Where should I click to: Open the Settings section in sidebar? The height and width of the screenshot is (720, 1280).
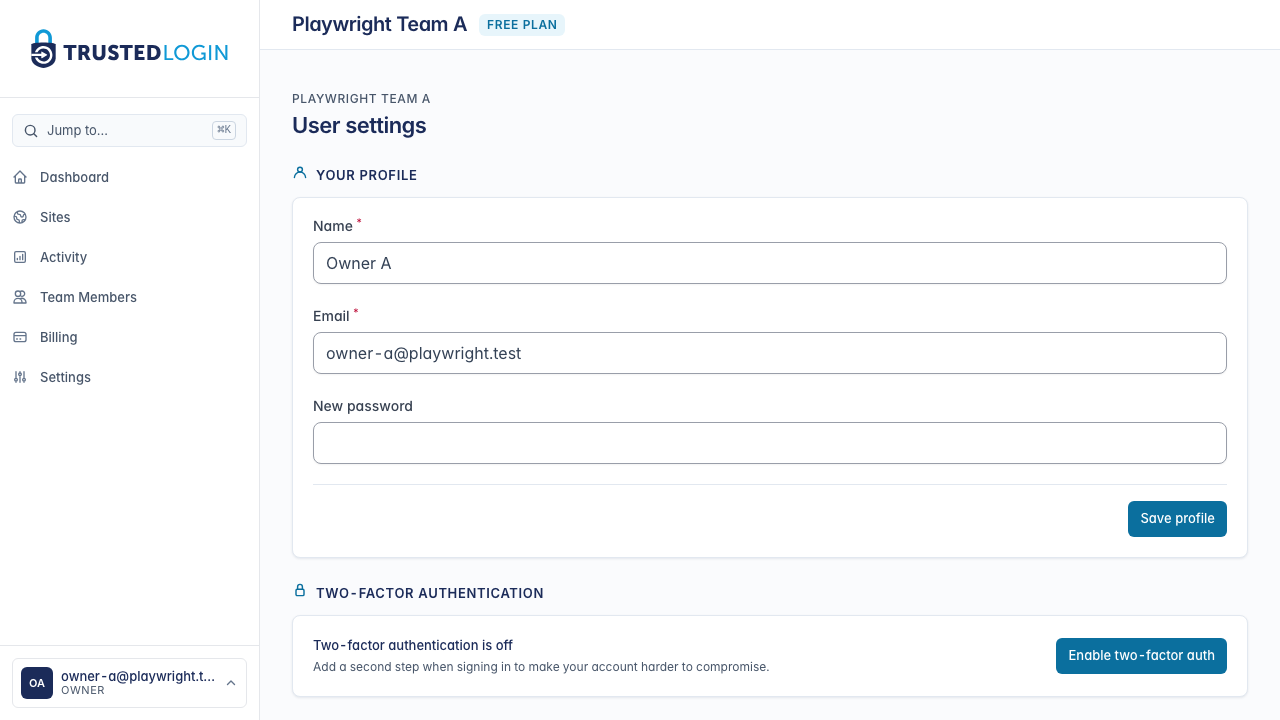coord(65,377)
